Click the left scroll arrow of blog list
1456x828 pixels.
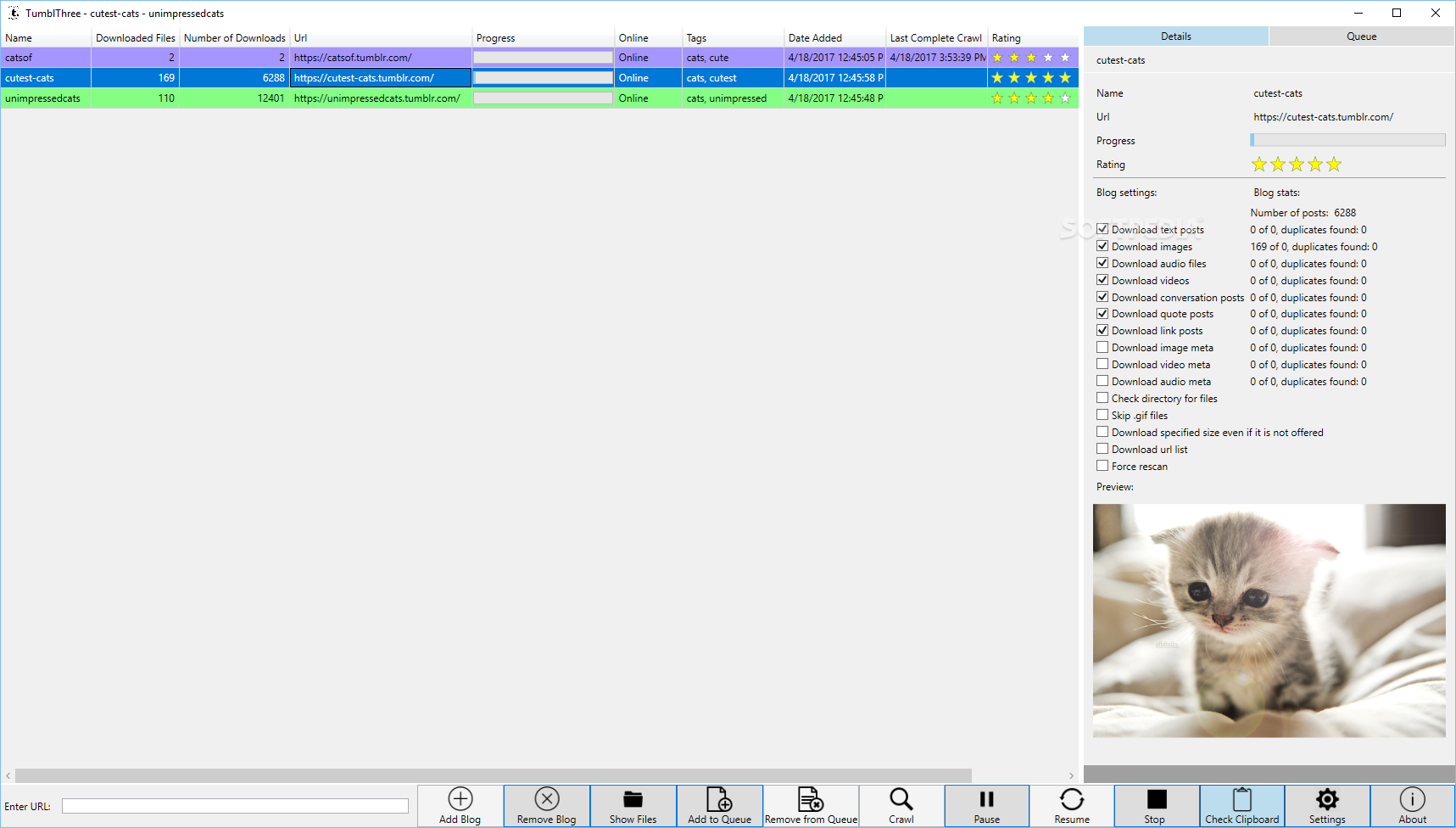[x=8, y=775]
